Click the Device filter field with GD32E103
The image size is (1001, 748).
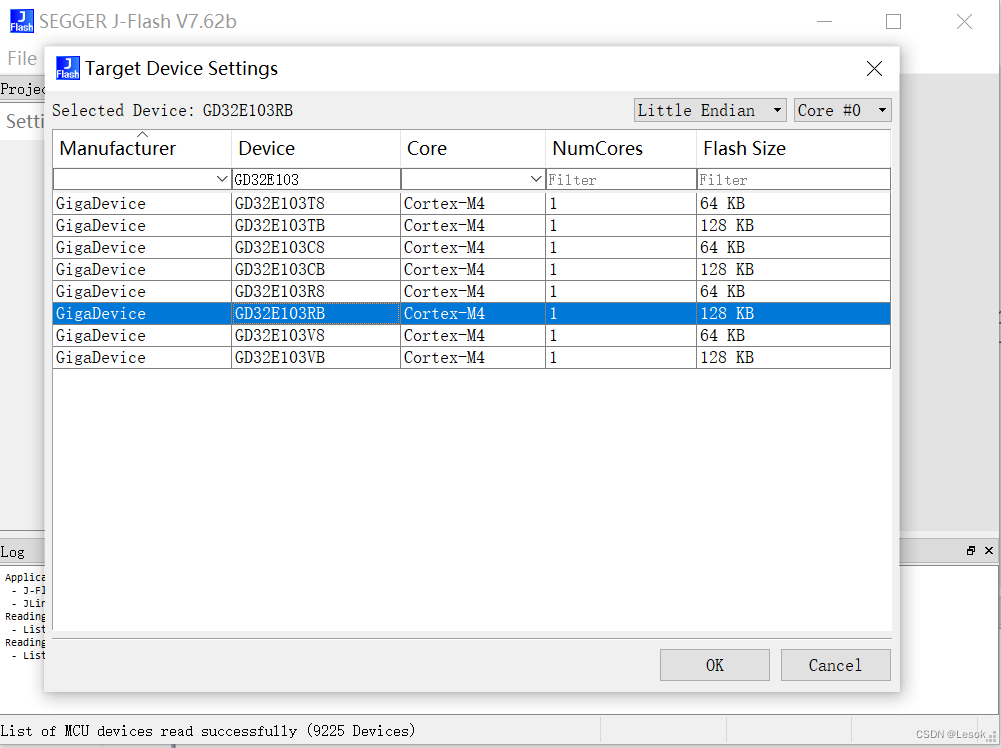pos(316,179)
